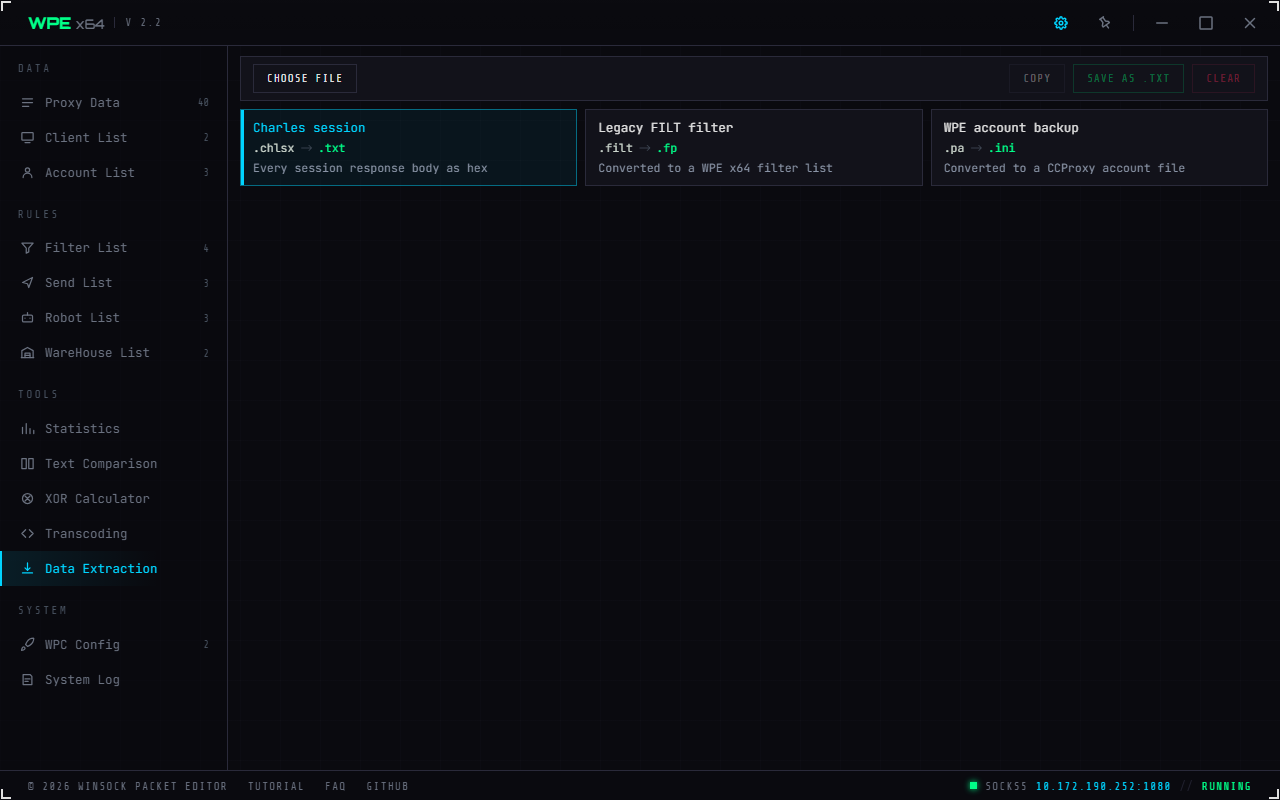Image resolution: width=1280 pixels, height=800 pixels.
Task: Open the Send List page
Action: click(x=114, y=283)
